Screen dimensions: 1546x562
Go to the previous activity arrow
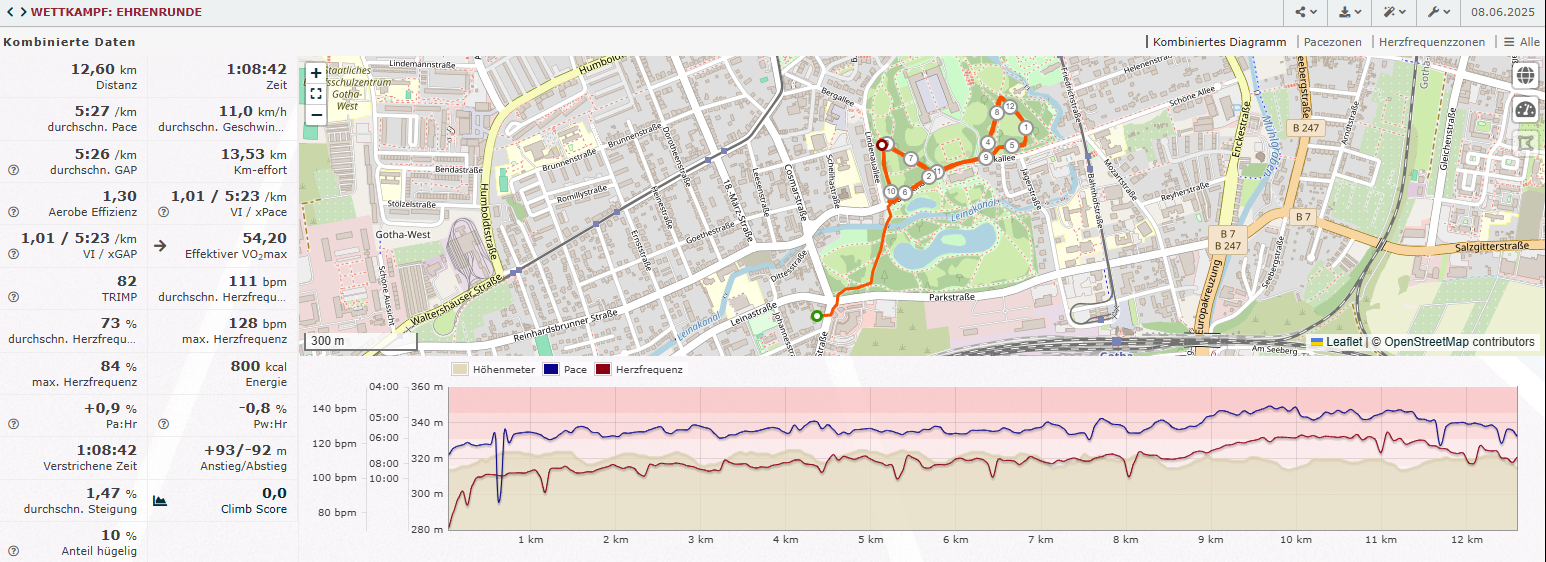tap(10, 12)
